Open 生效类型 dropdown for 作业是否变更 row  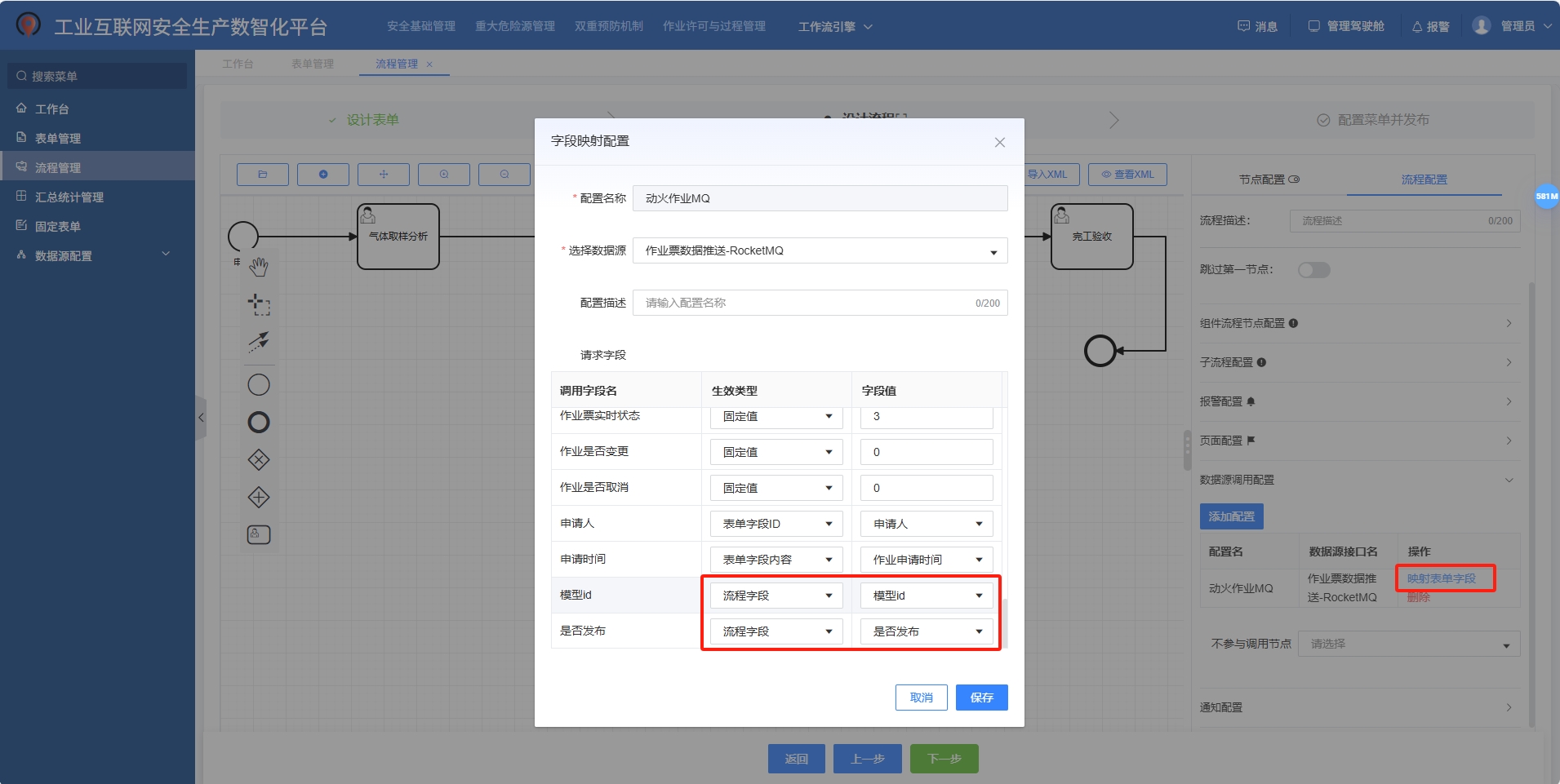(x=776, y=452)
